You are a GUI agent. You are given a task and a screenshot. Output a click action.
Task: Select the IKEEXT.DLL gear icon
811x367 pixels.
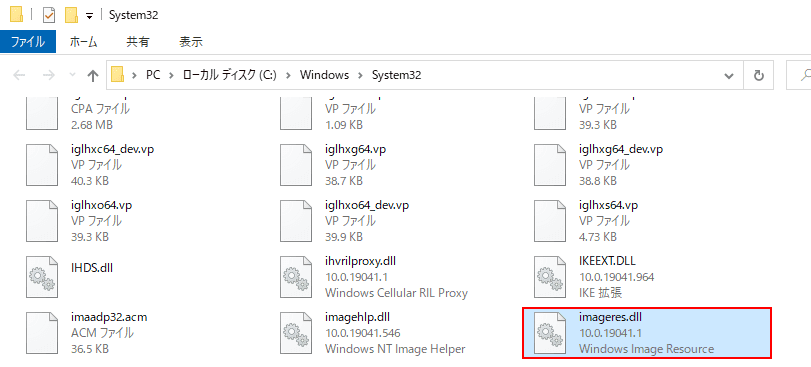click(x=549, y=277)
